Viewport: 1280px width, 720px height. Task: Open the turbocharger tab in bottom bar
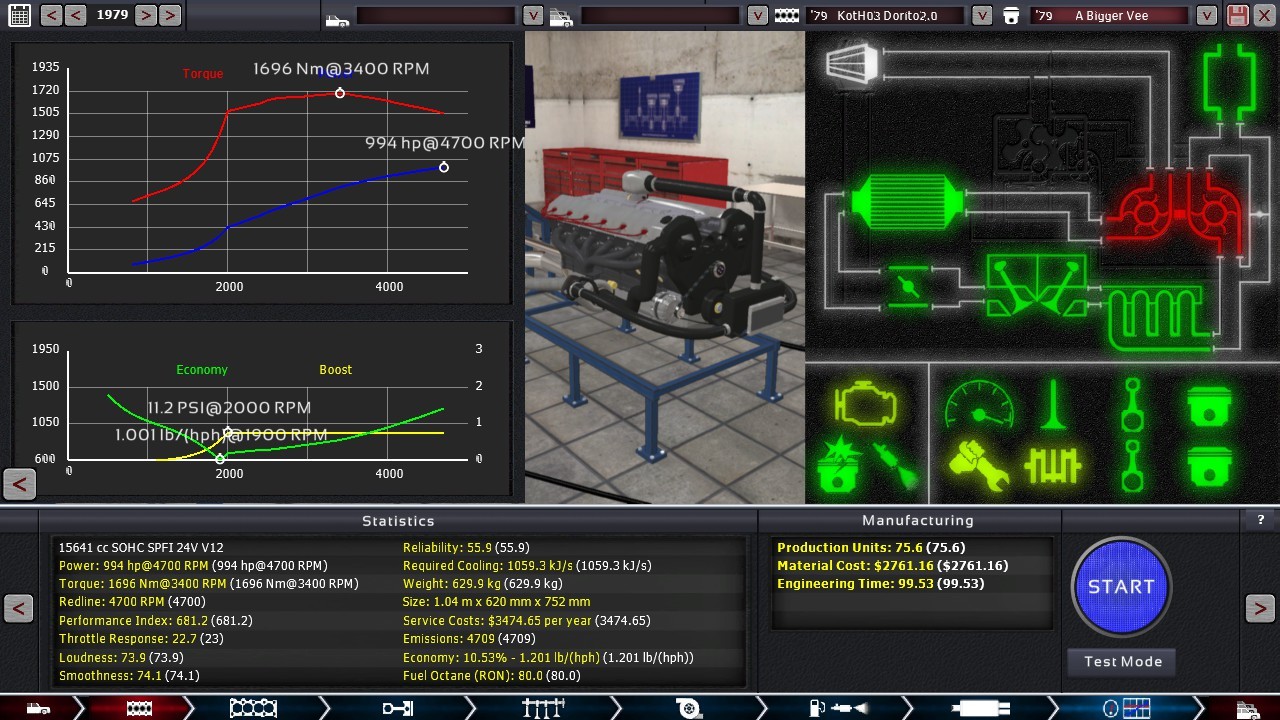[688, 708]
